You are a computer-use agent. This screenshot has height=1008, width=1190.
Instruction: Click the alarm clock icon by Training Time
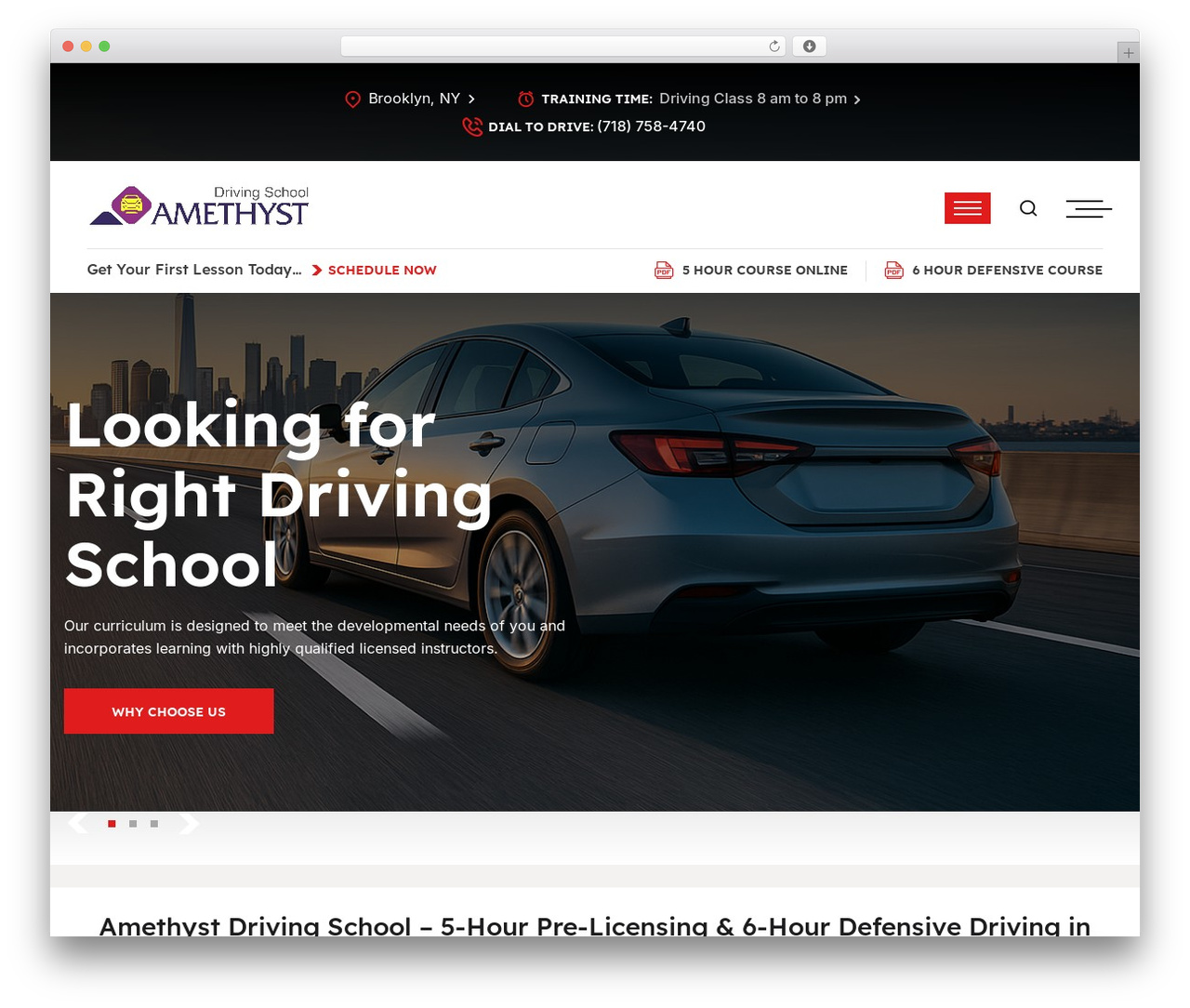point(526,99)
